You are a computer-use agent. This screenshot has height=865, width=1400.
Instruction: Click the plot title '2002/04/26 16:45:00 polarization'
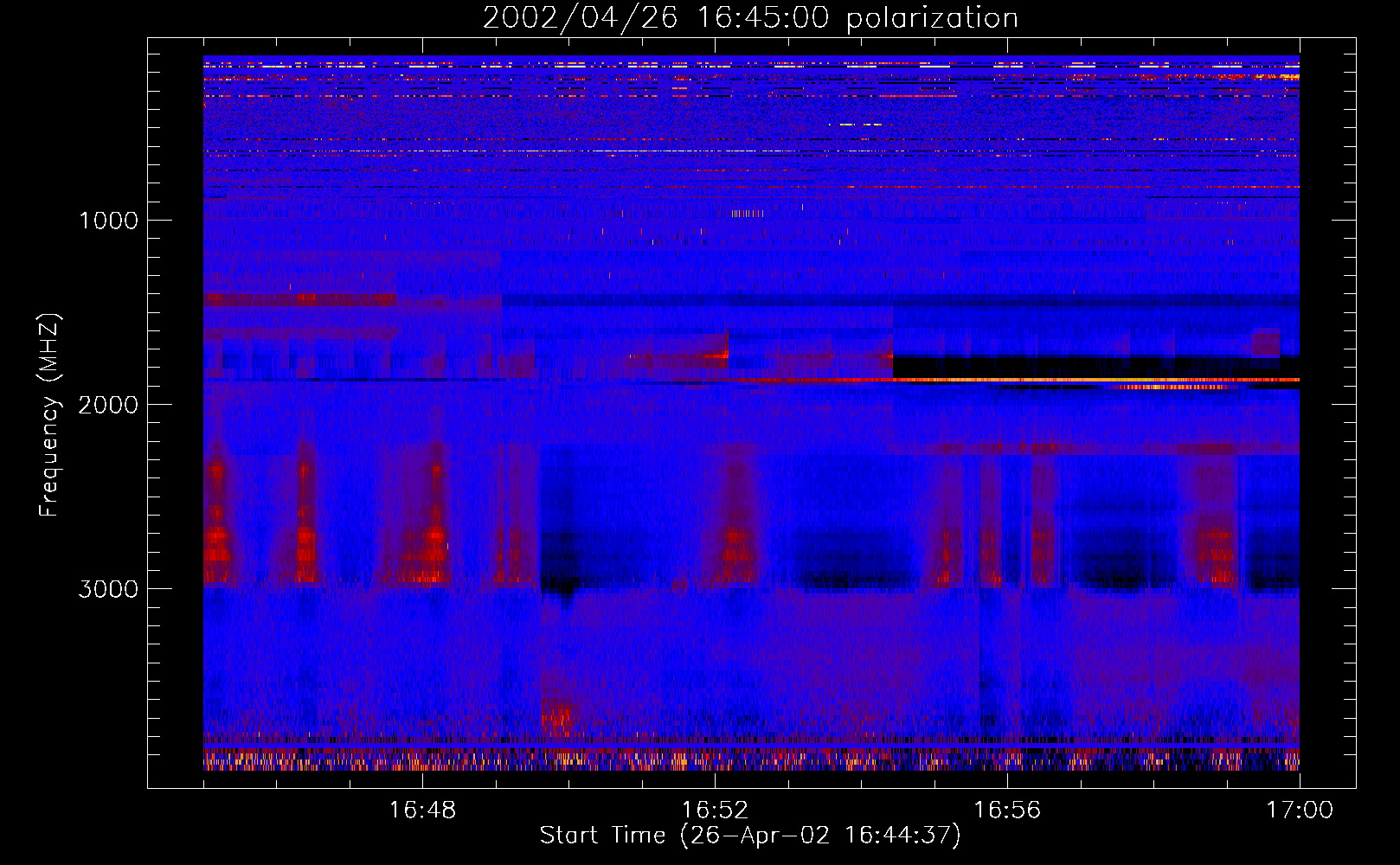click(750, 18)
